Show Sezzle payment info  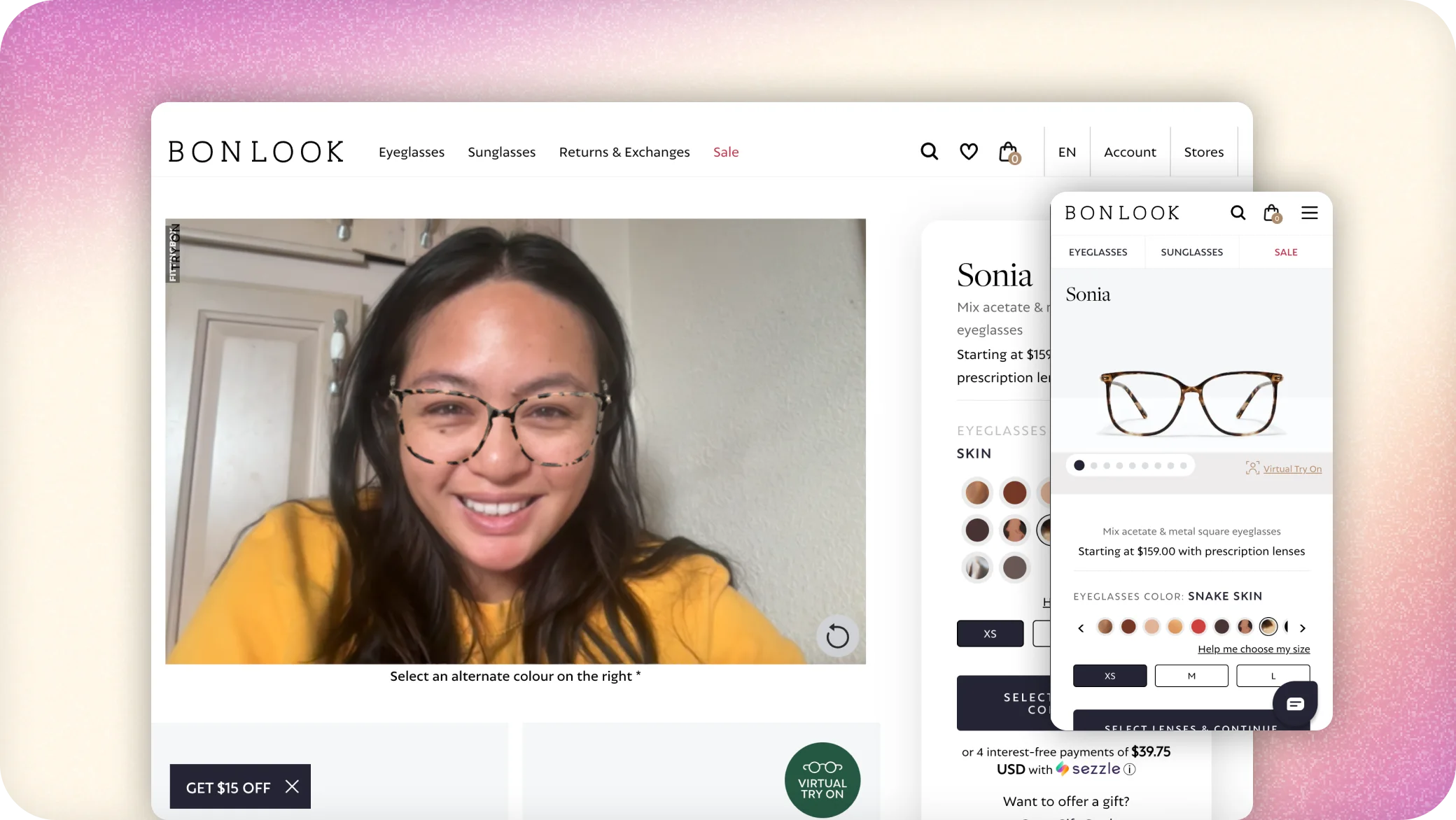(x=1129, y=769)
